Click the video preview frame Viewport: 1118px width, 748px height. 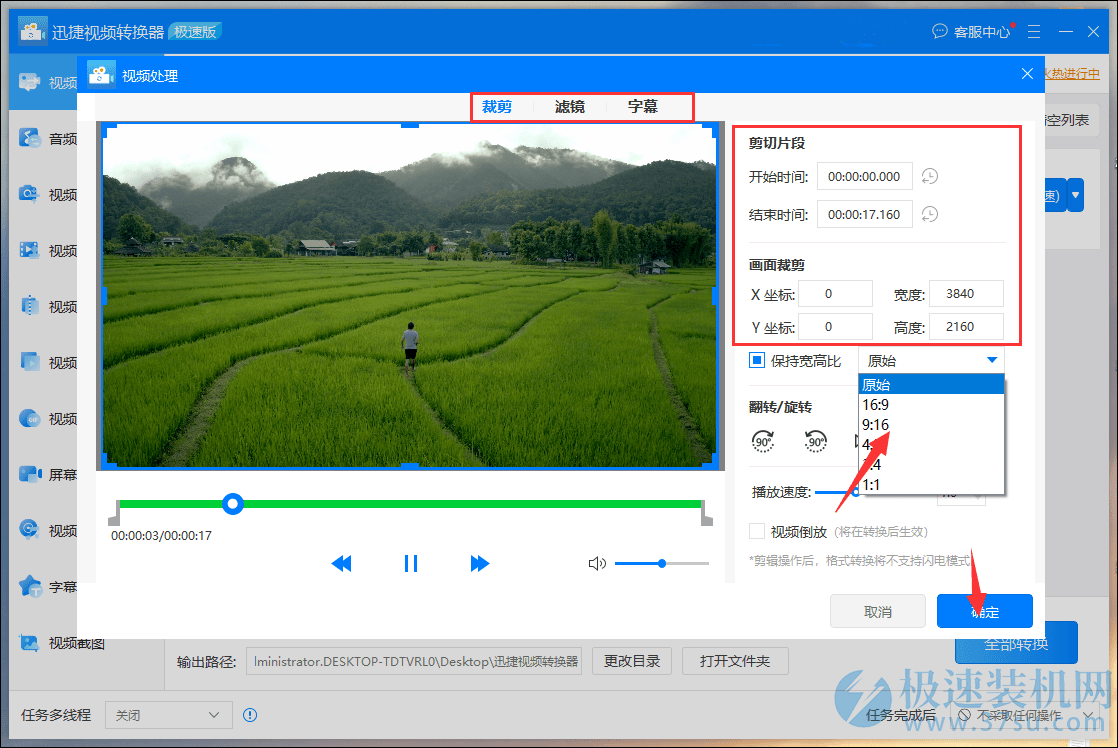(x=410, y=295)
